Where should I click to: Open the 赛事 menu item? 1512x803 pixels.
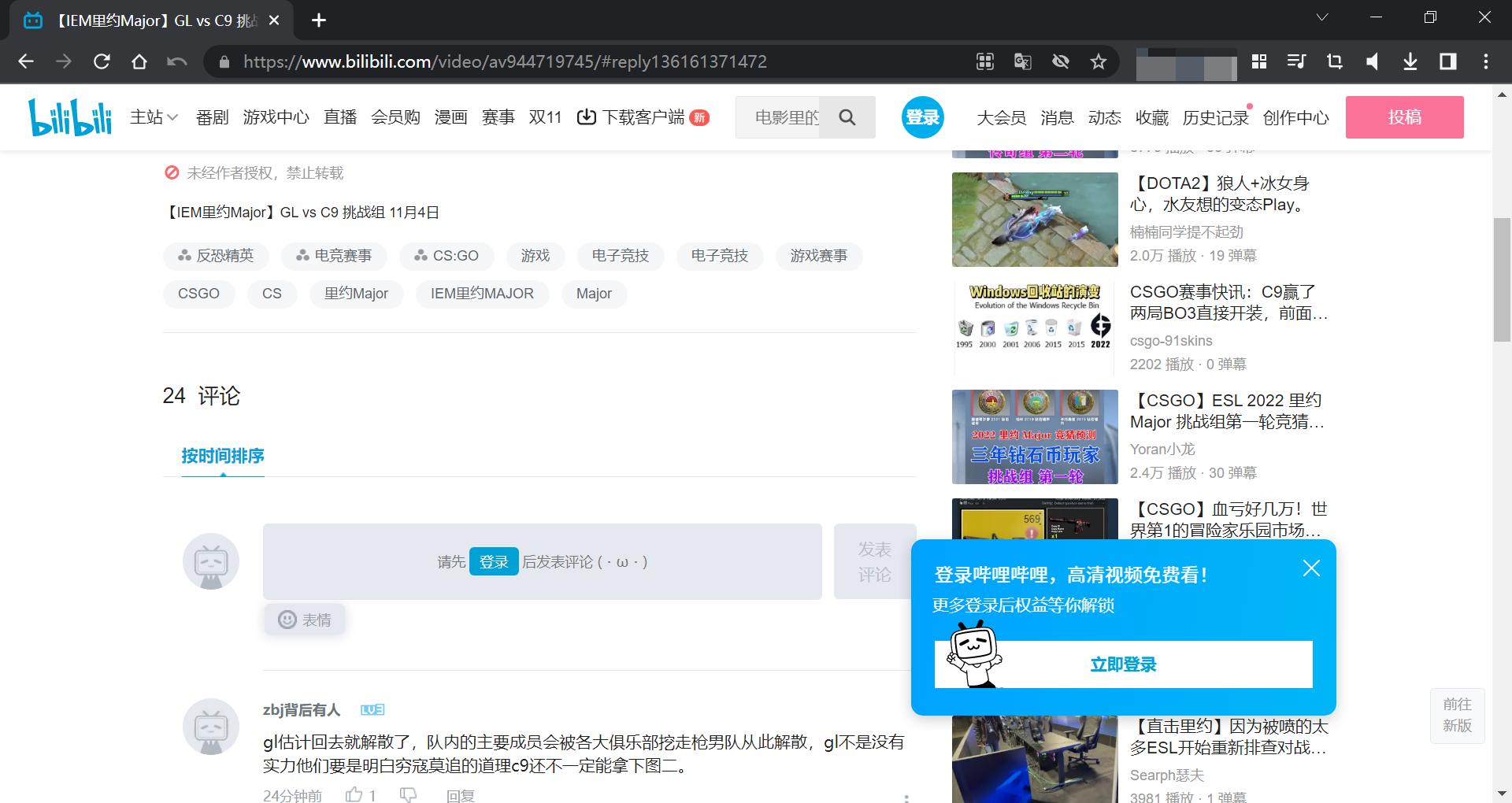click(x=498, y=117)
